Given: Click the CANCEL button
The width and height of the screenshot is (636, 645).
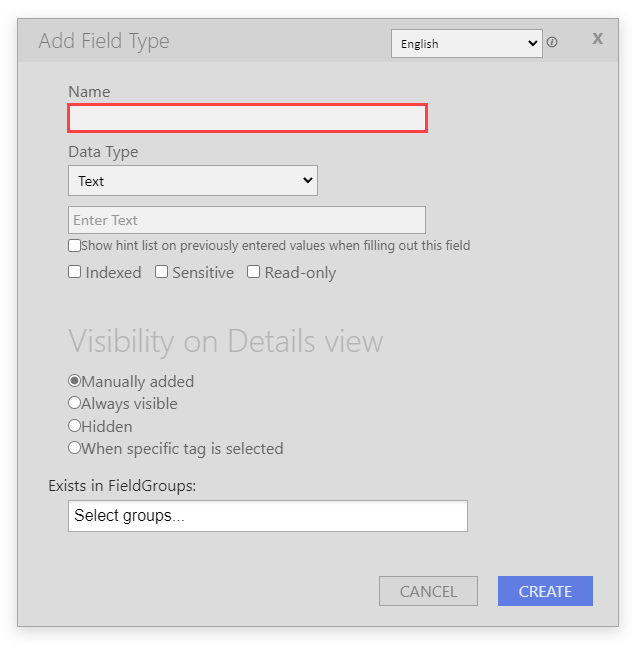Looking at the screenshot, I should (428, 591).
